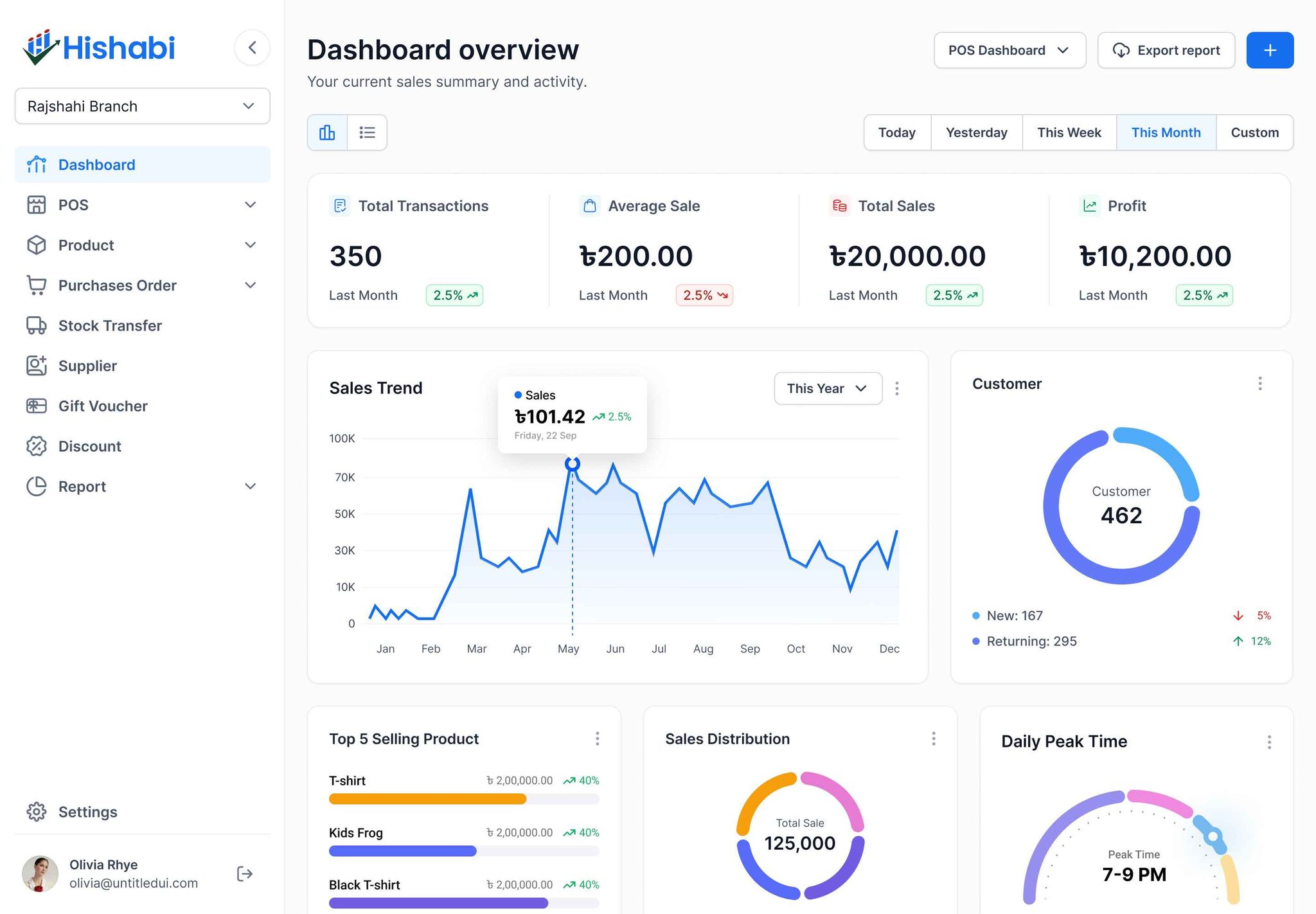Select the Custom date range tab
Screen dimensions: 1316x914
(x=1254, y=132)
